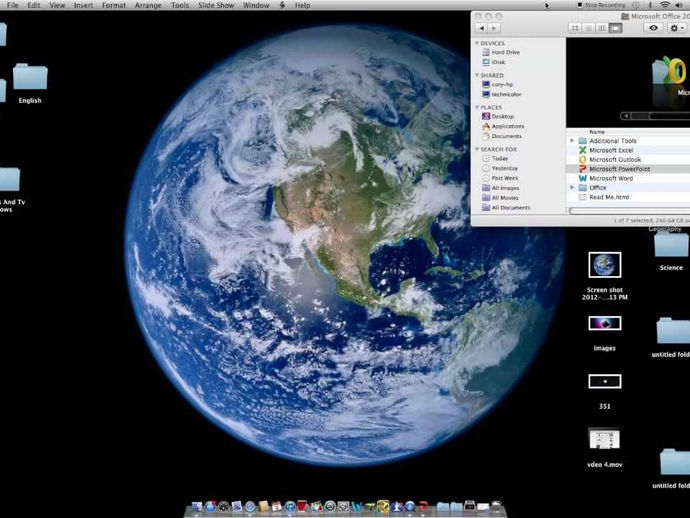Image resolution: width=690 pixels, height=518 pixels.
Task: Switch Finder to column view
Action: click(602, 28)
